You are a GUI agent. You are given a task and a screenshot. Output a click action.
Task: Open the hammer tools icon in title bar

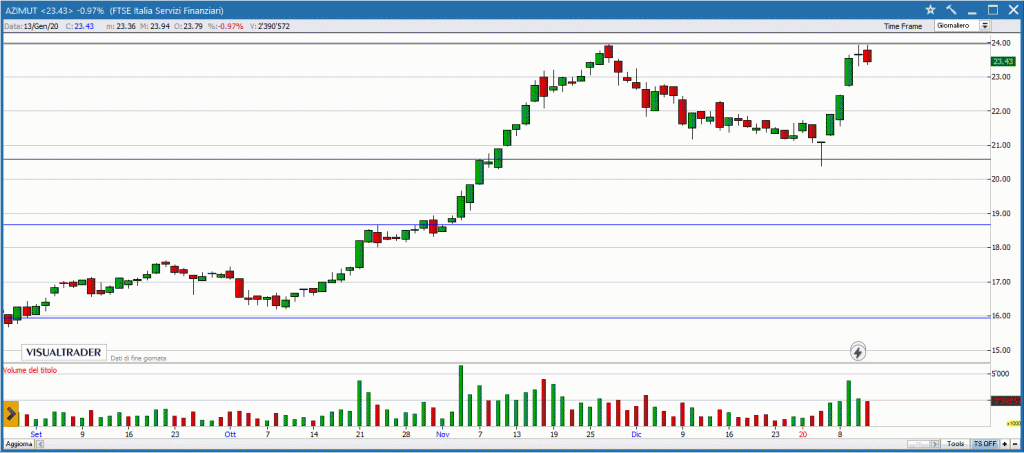[951, 9]
